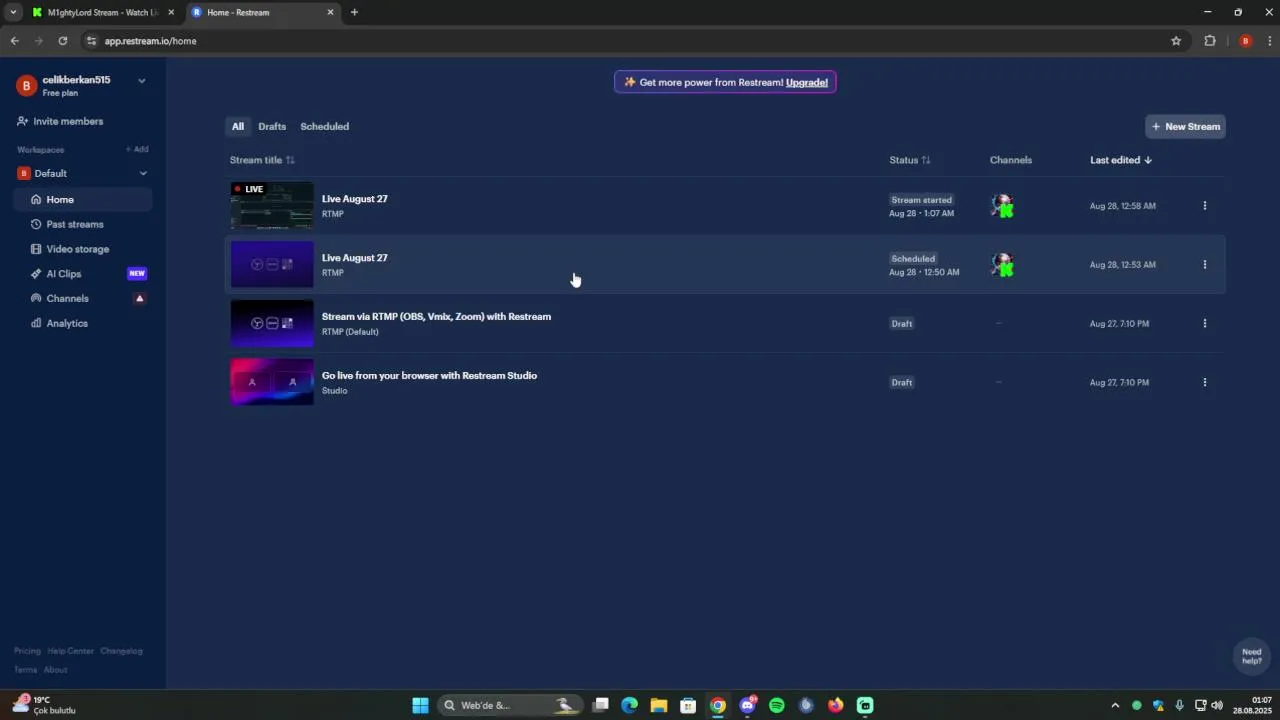1280x720 pixels.
Task: Click channel icons of Stream started row
Action: coord(1003,206)
